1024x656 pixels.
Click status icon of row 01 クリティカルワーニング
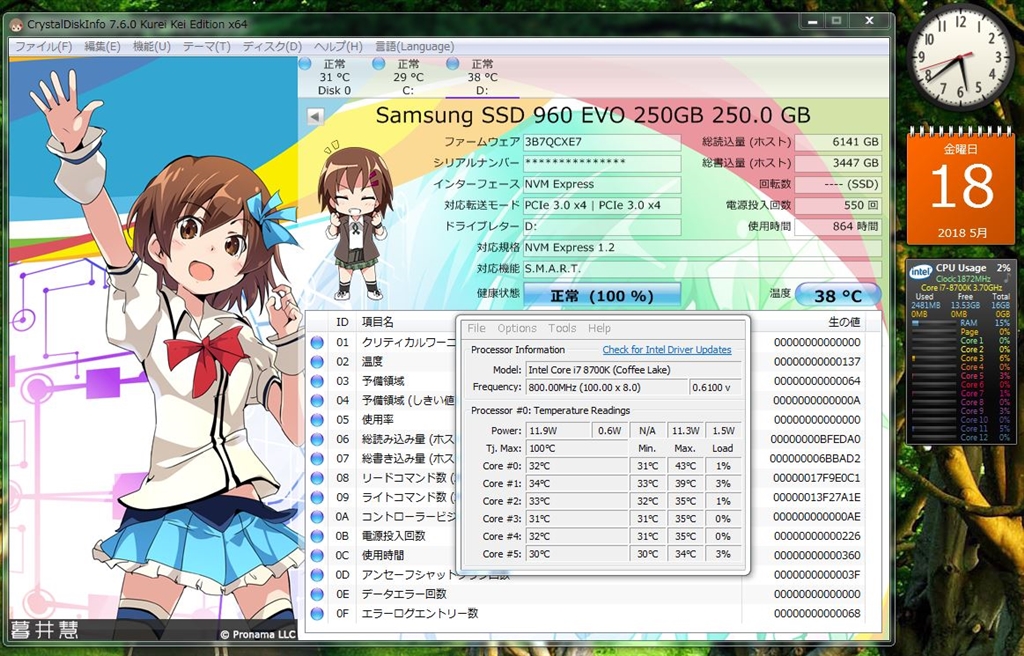click(x=317, y=342)
